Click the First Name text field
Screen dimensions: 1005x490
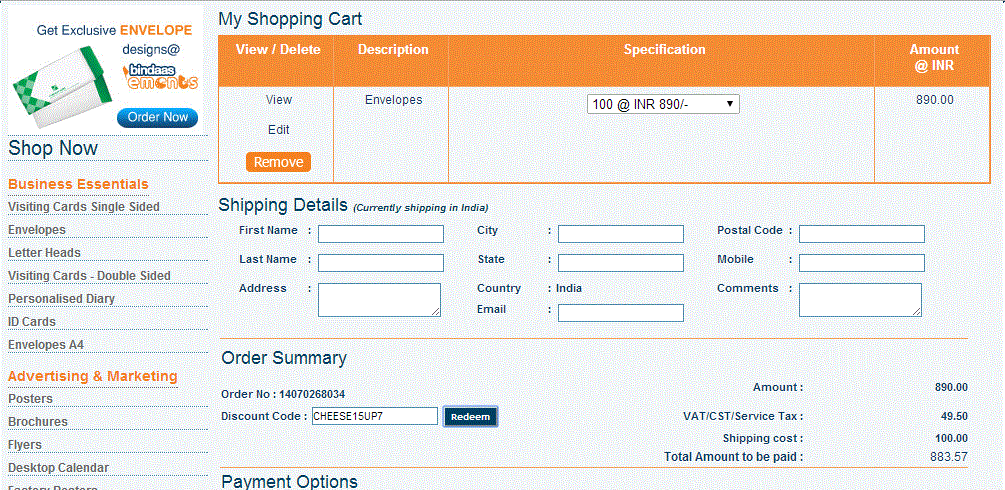point(380,234)
